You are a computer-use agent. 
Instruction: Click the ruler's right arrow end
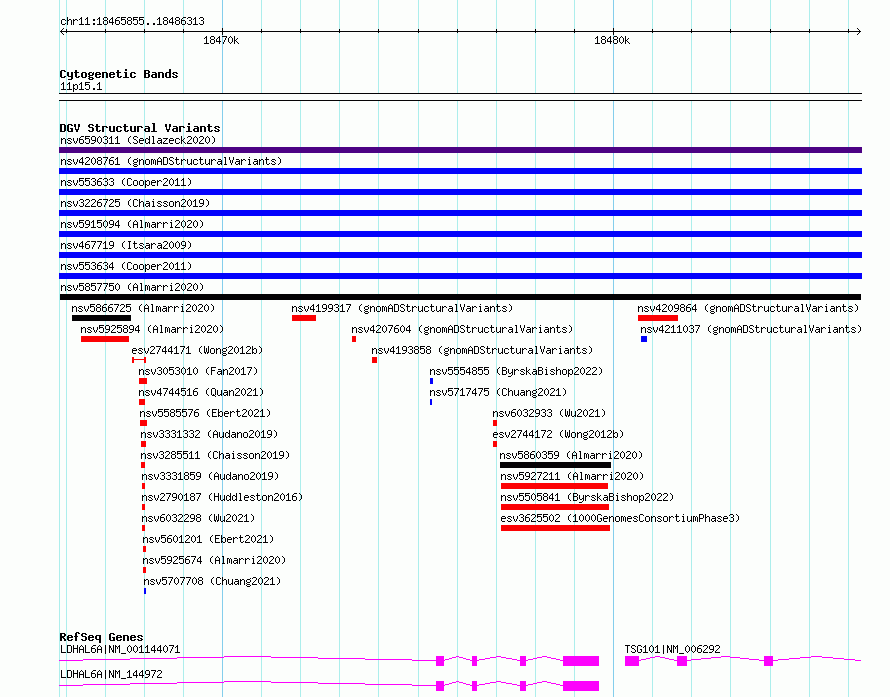(858, 31)
